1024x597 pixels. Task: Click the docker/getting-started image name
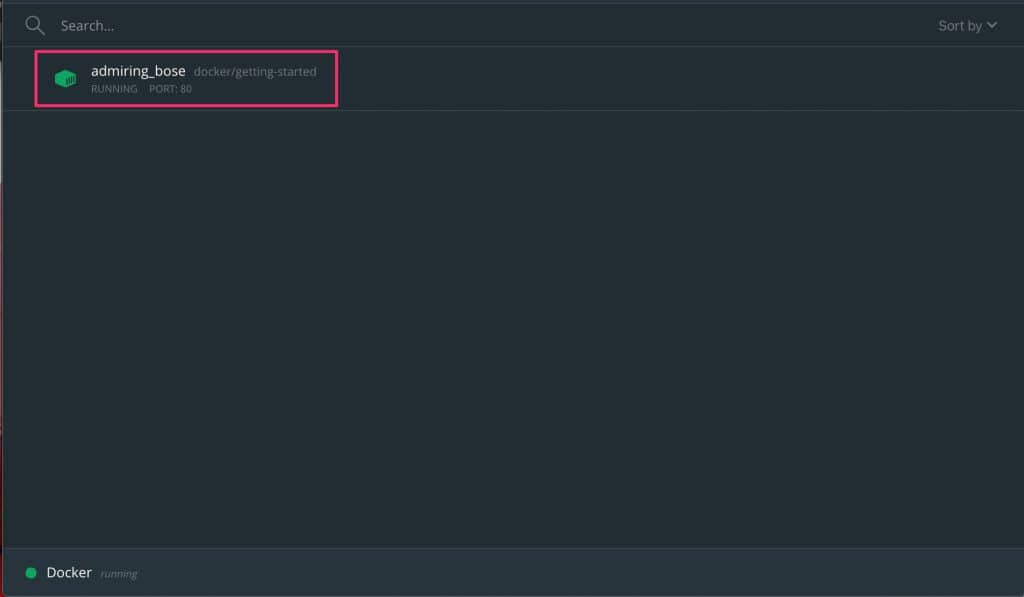click(255, 72)
